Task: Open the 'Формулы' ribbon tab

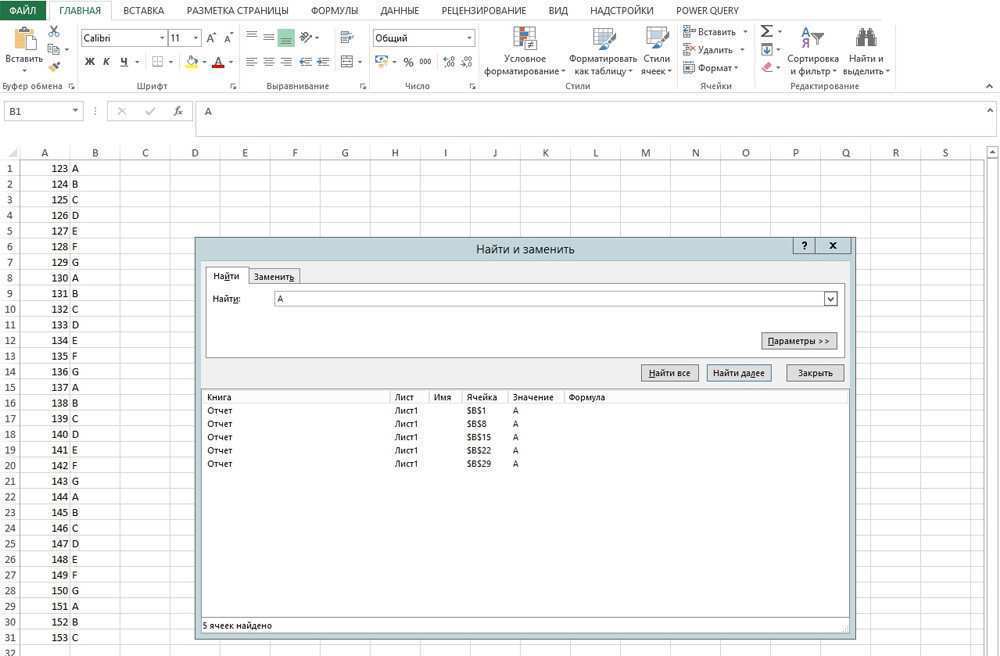Action: (x=334, y=10)
